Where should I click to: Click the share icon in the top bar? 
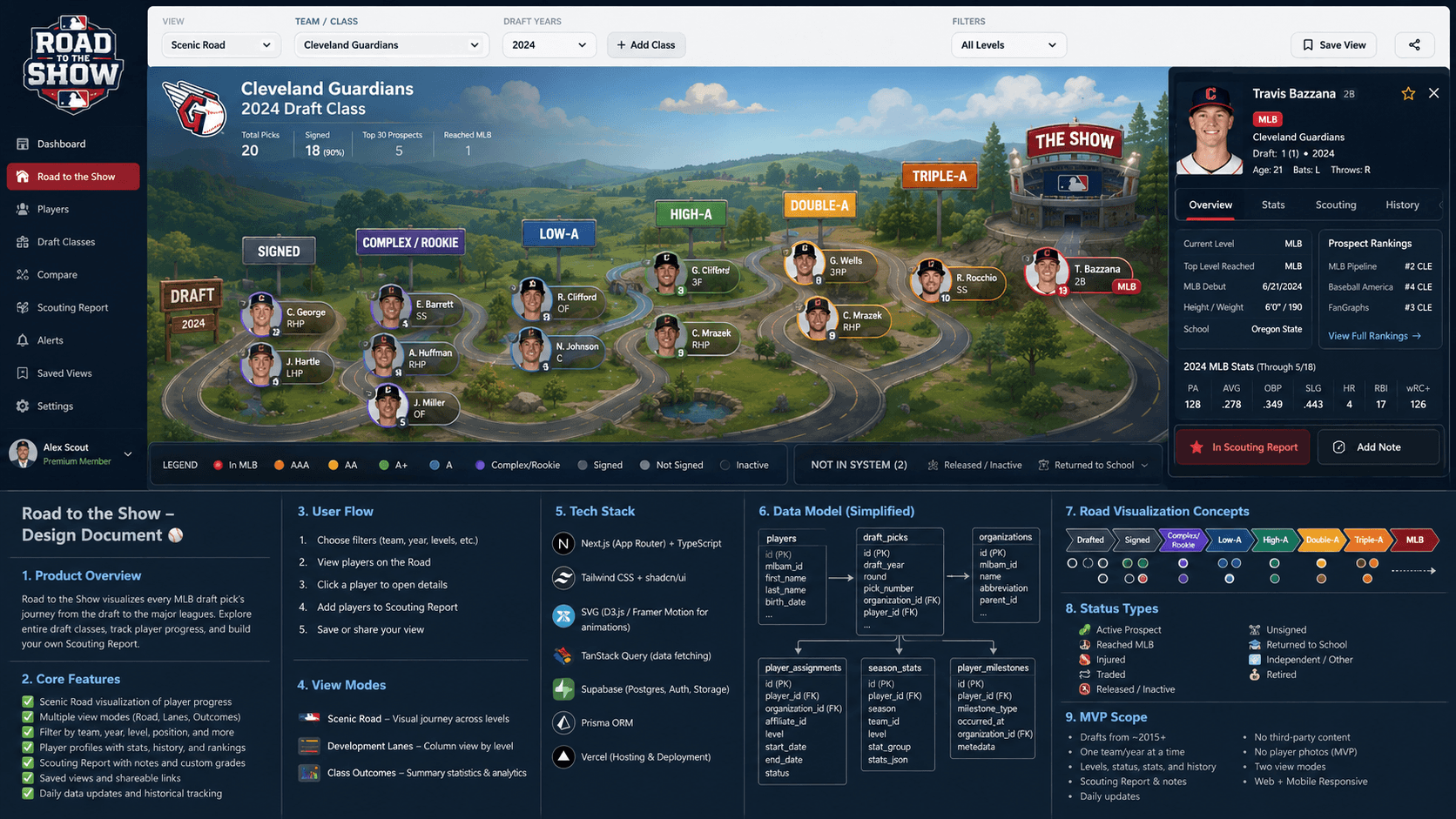point(1414,44)
